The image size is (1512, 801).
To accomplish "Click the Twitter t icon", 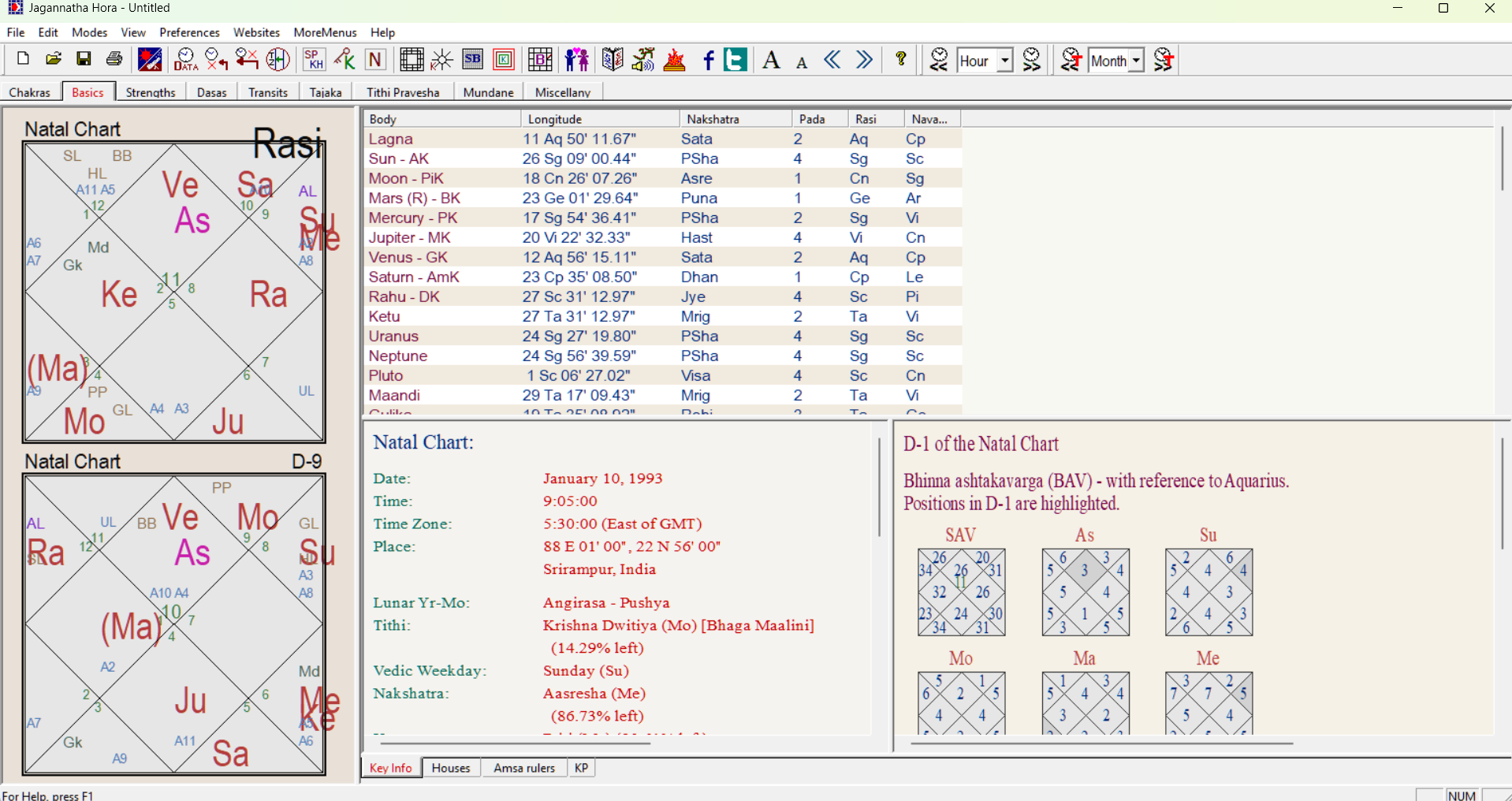I will pos(736,59).
